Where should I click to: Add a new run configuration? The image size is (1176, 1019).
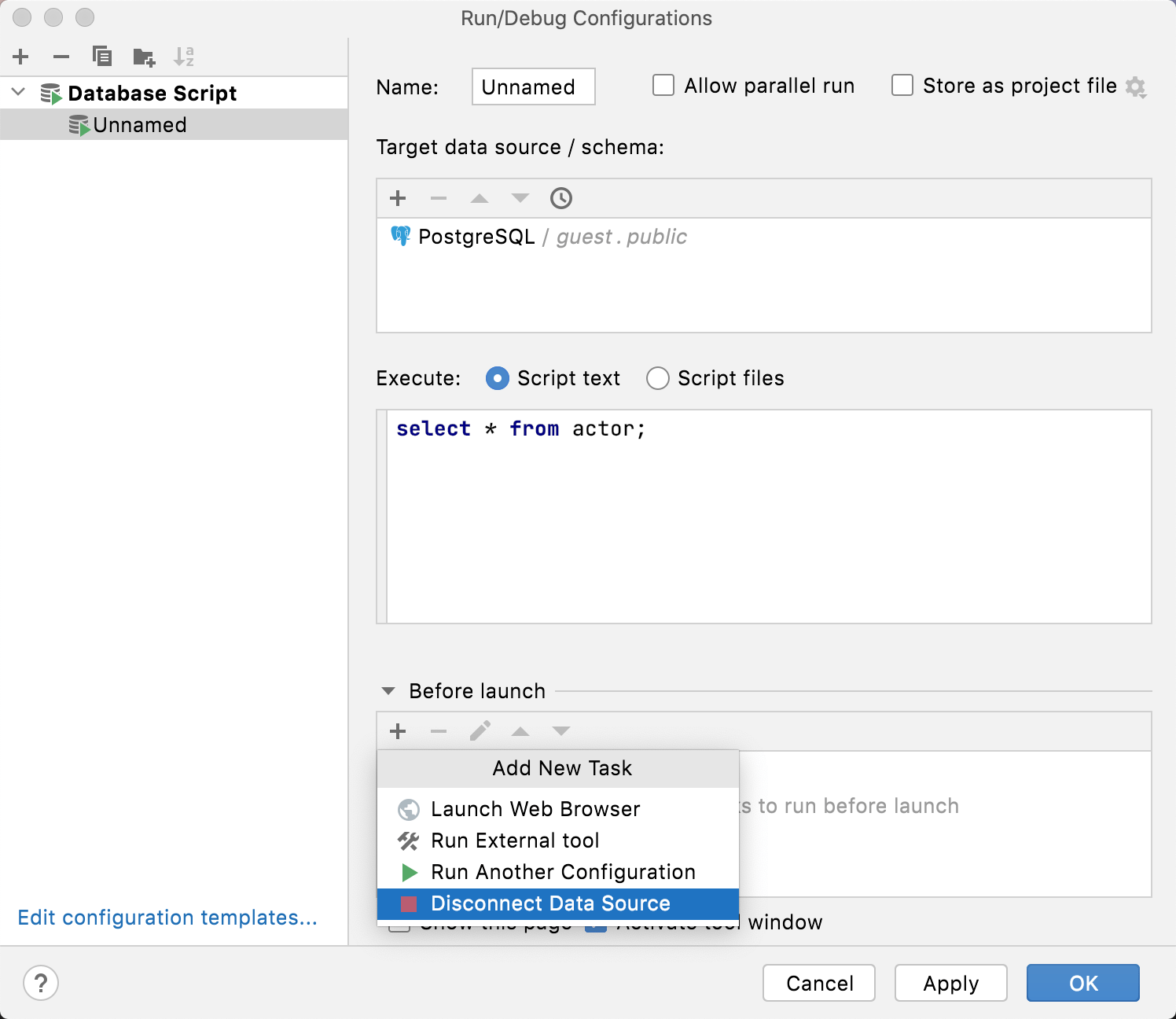[21, 57]
